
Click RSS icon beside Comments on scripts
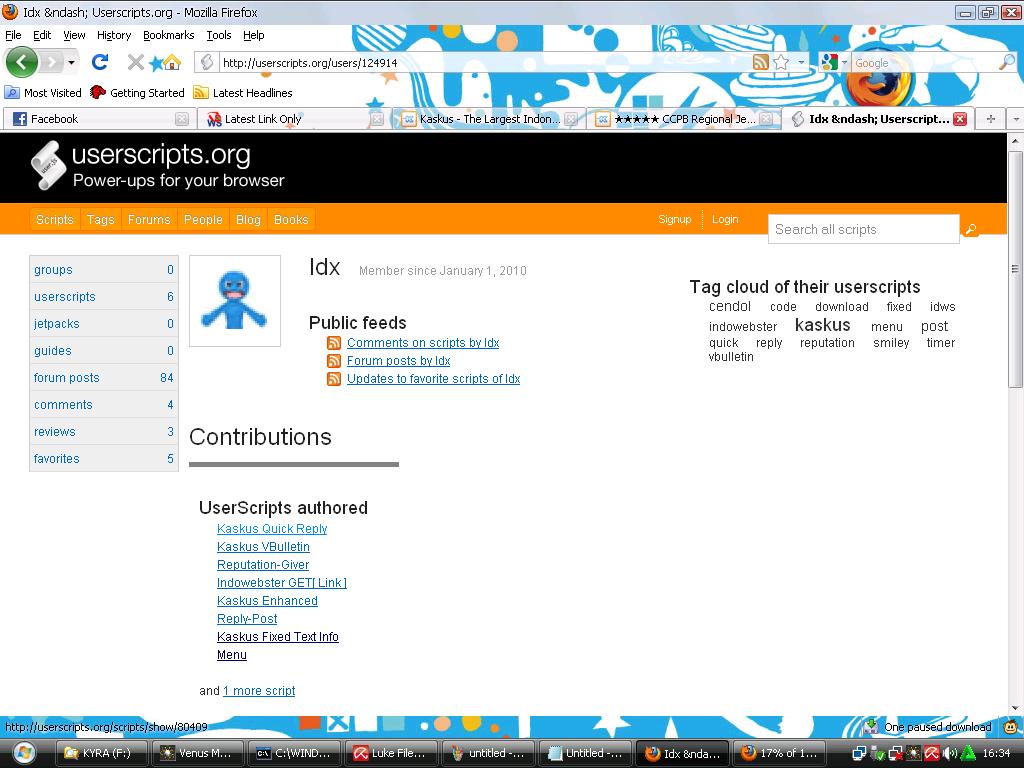click(334, 343)
